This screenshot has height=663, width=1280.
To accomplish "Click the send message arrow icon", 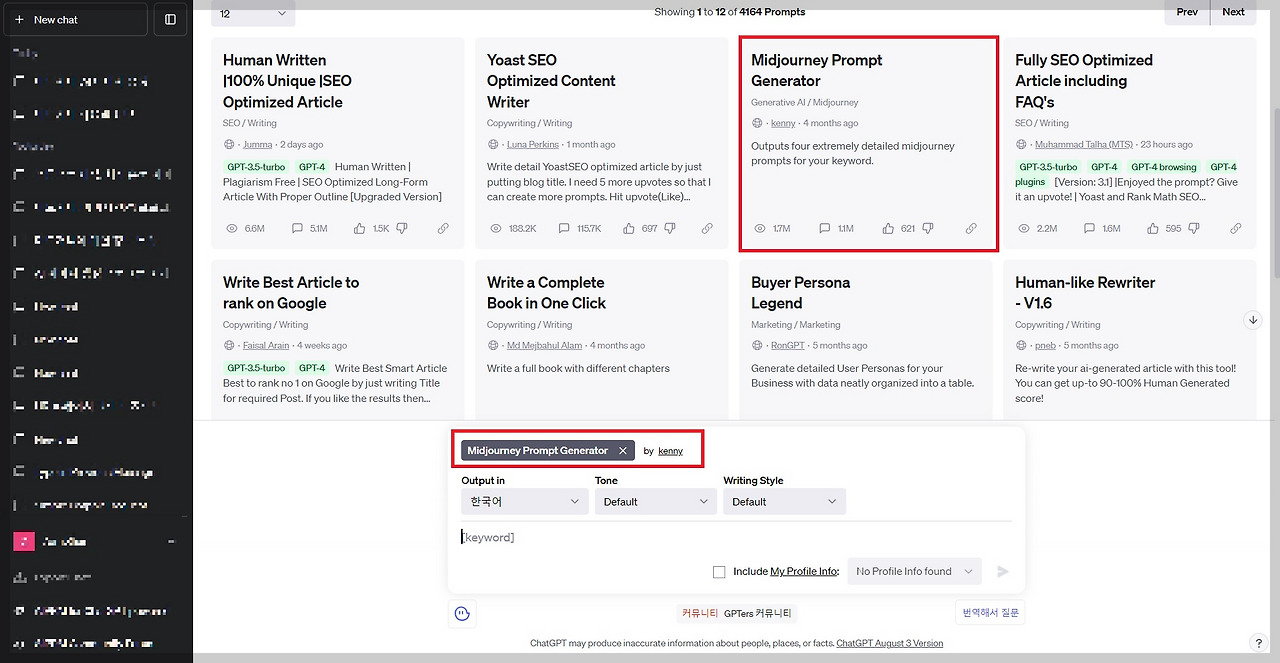I will [x=1003, y=572].
